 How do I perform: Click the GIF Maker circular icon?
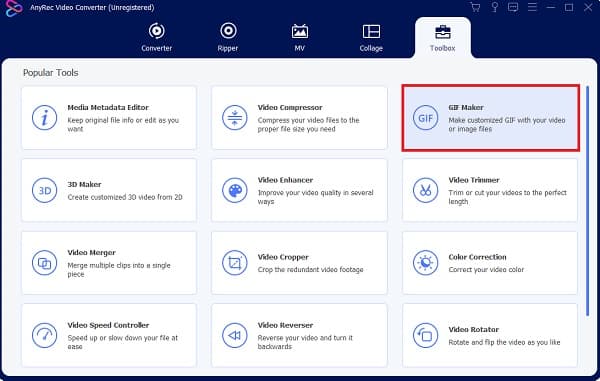(x=426, y=118)
